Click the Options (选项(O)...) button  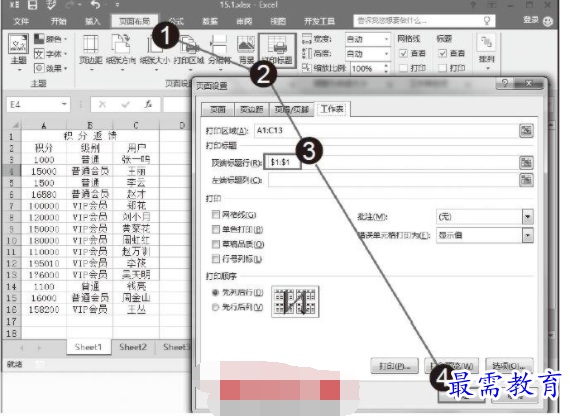(x=509, y=365)
